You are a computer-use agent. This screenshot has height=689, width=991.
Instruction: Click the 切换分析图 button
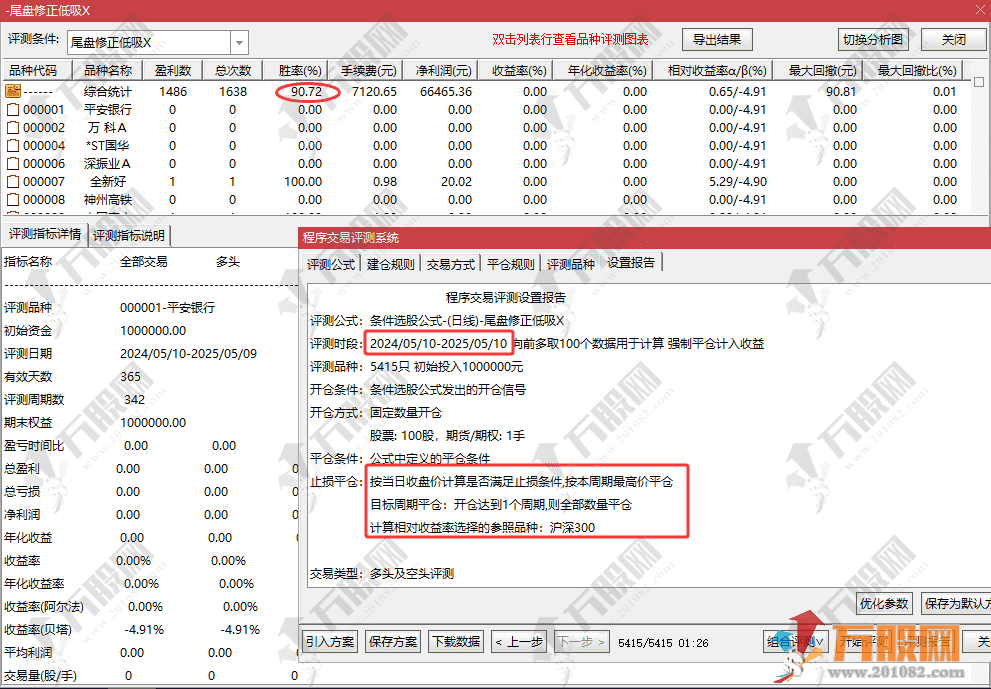[x=873, y=40]
